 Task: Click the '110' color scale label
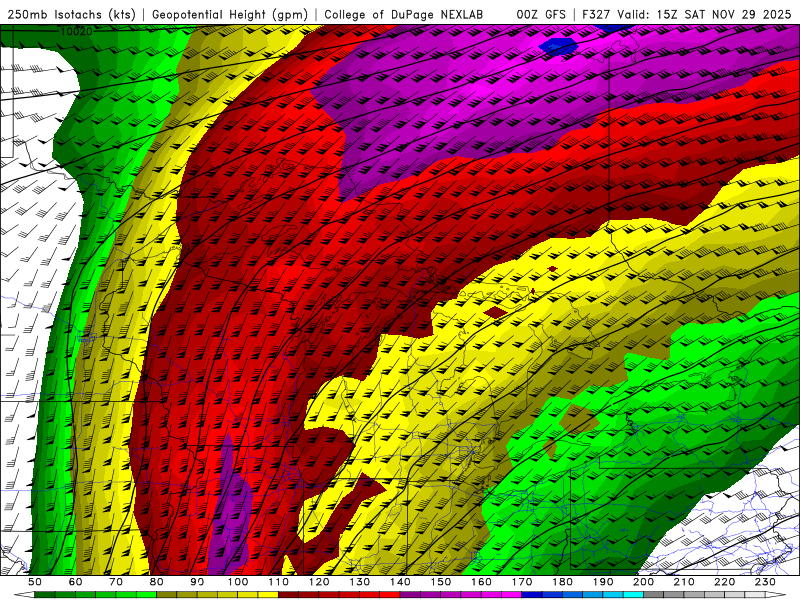click(279, 582)
